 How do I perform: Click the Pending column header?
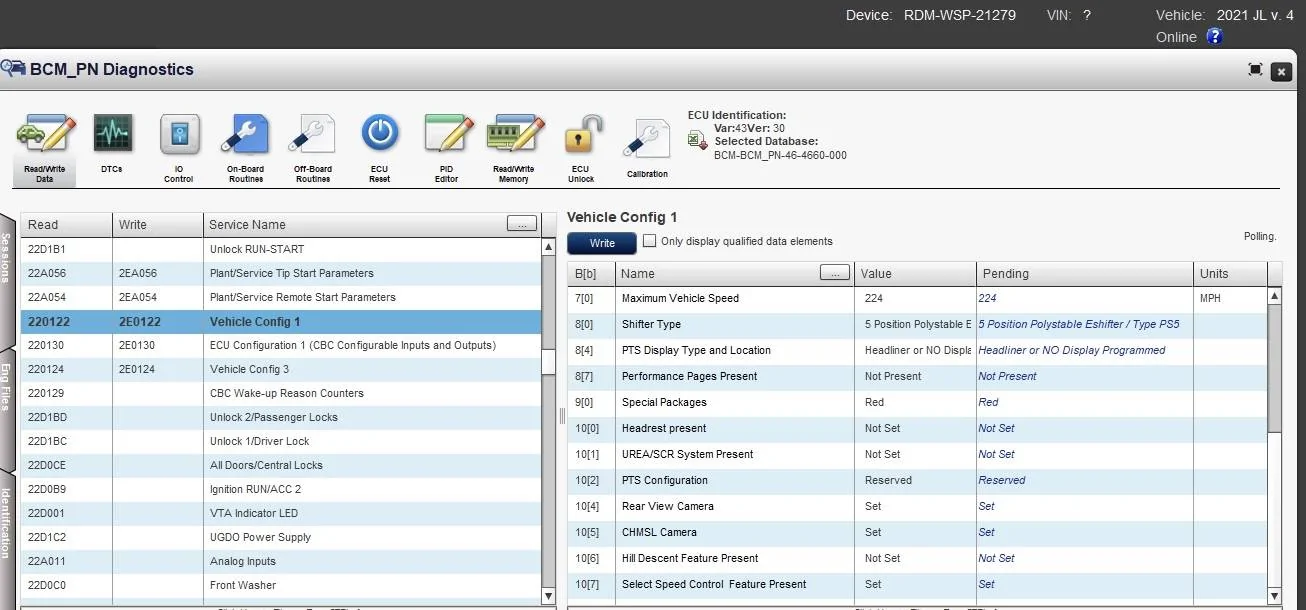[x=1084, y=273]
